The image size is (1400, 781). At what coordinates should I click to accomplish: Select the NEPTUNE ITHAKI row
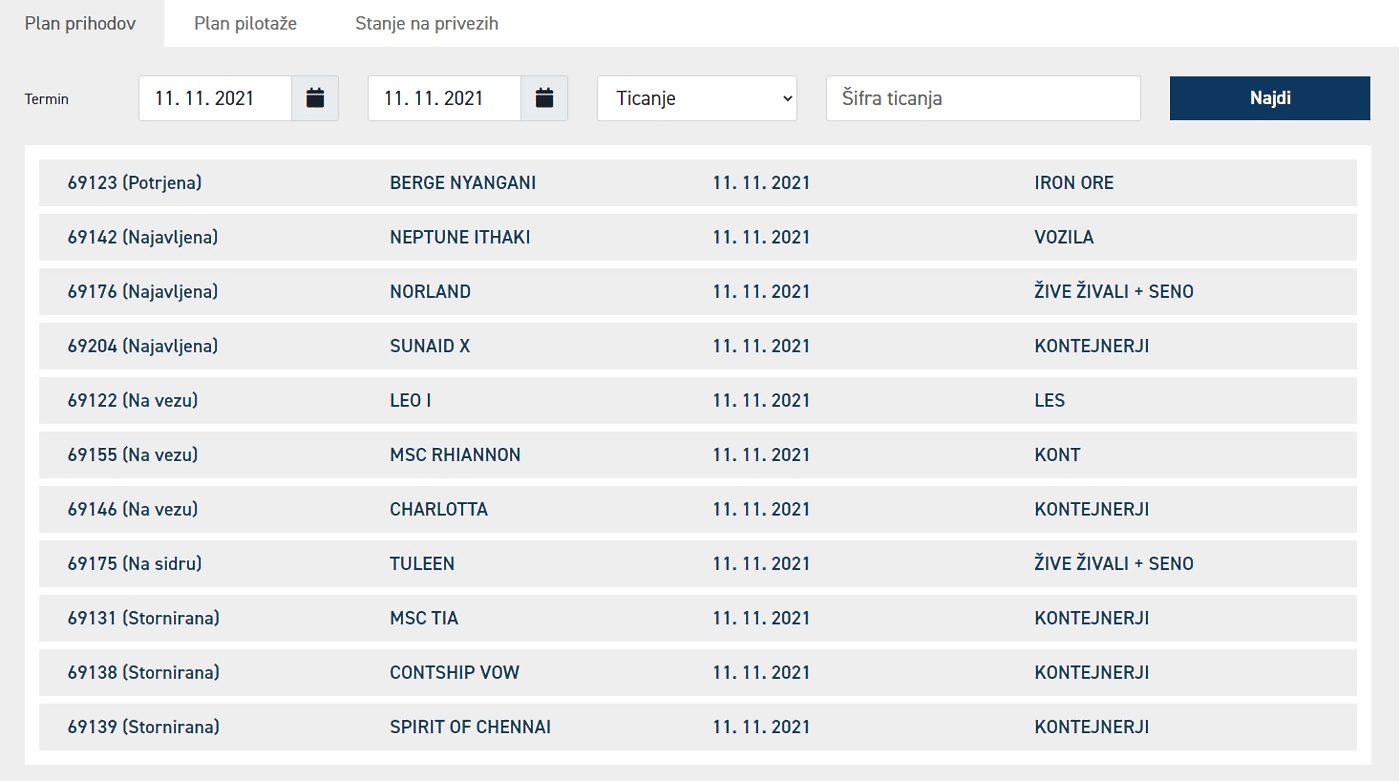point(698,237)
